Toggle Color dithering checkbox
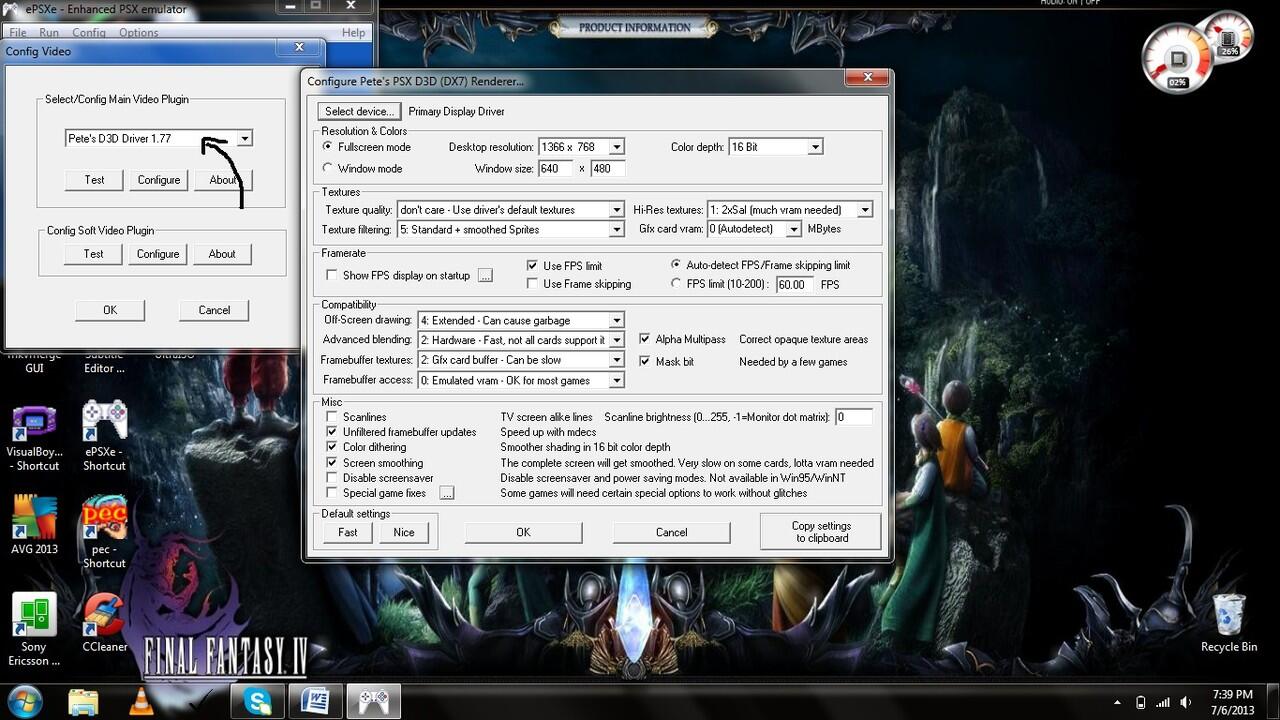Image resolution: width=1280 pixels, height=720 pixels. 333,447
